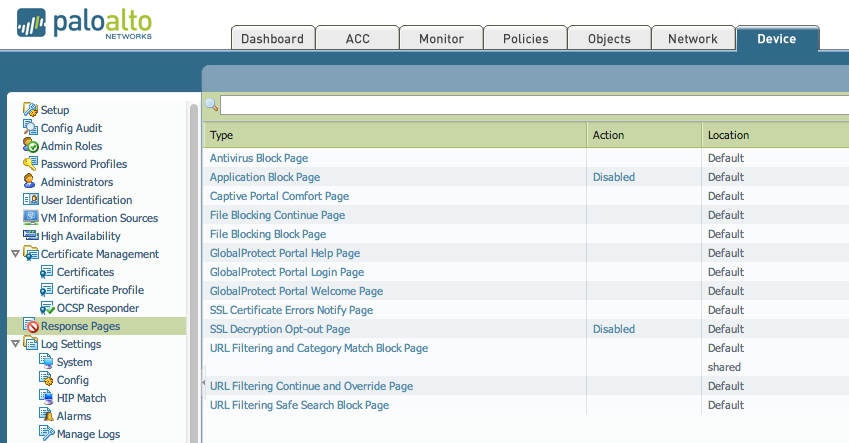This screenshot has height=443, width=849.
Task: Click the Config Audit icon
Action: pyautogui.click(x=30, y=128)
